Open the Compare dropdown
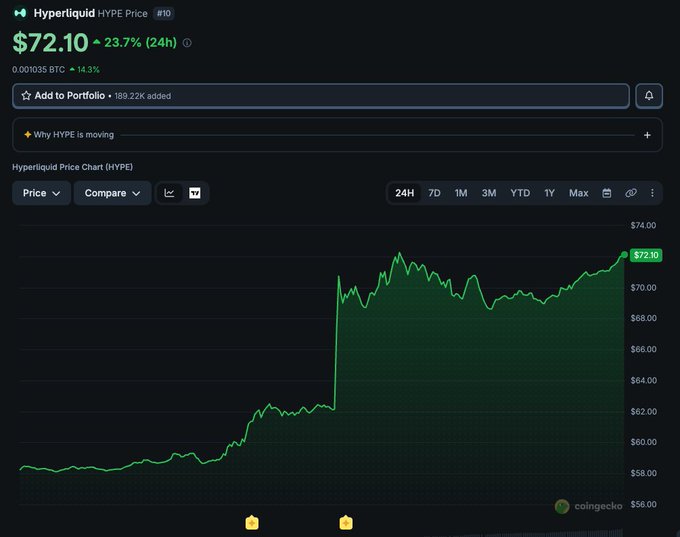 (x=112, y=193)
